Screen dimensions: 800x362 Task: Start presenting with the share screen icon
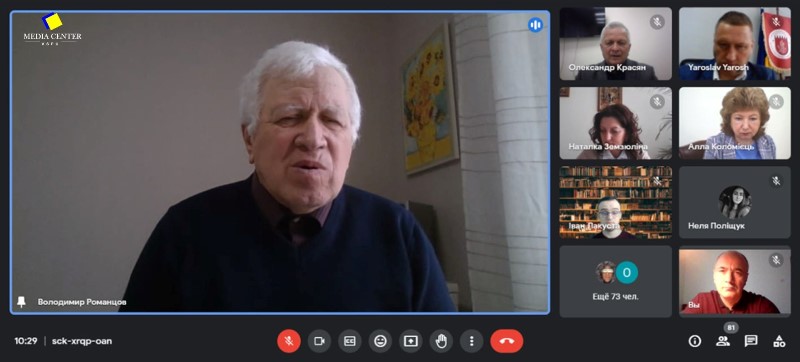(x=411, y=341)
